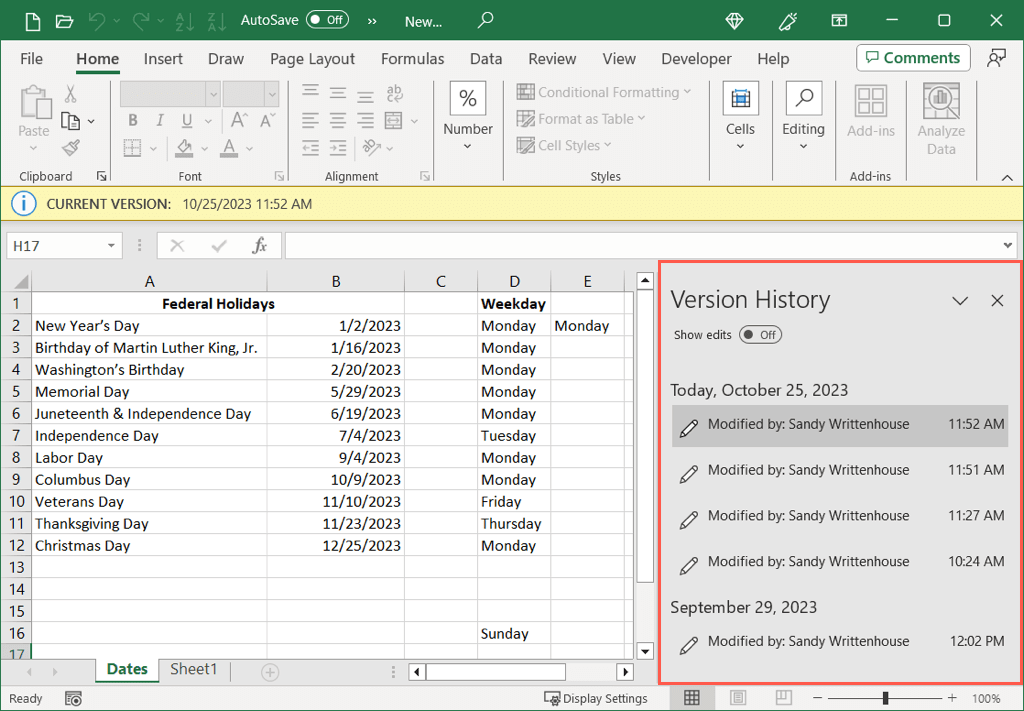Click the Open folder icon in title bar
This screenshot has height=711, width=1024.
point(65,20)
